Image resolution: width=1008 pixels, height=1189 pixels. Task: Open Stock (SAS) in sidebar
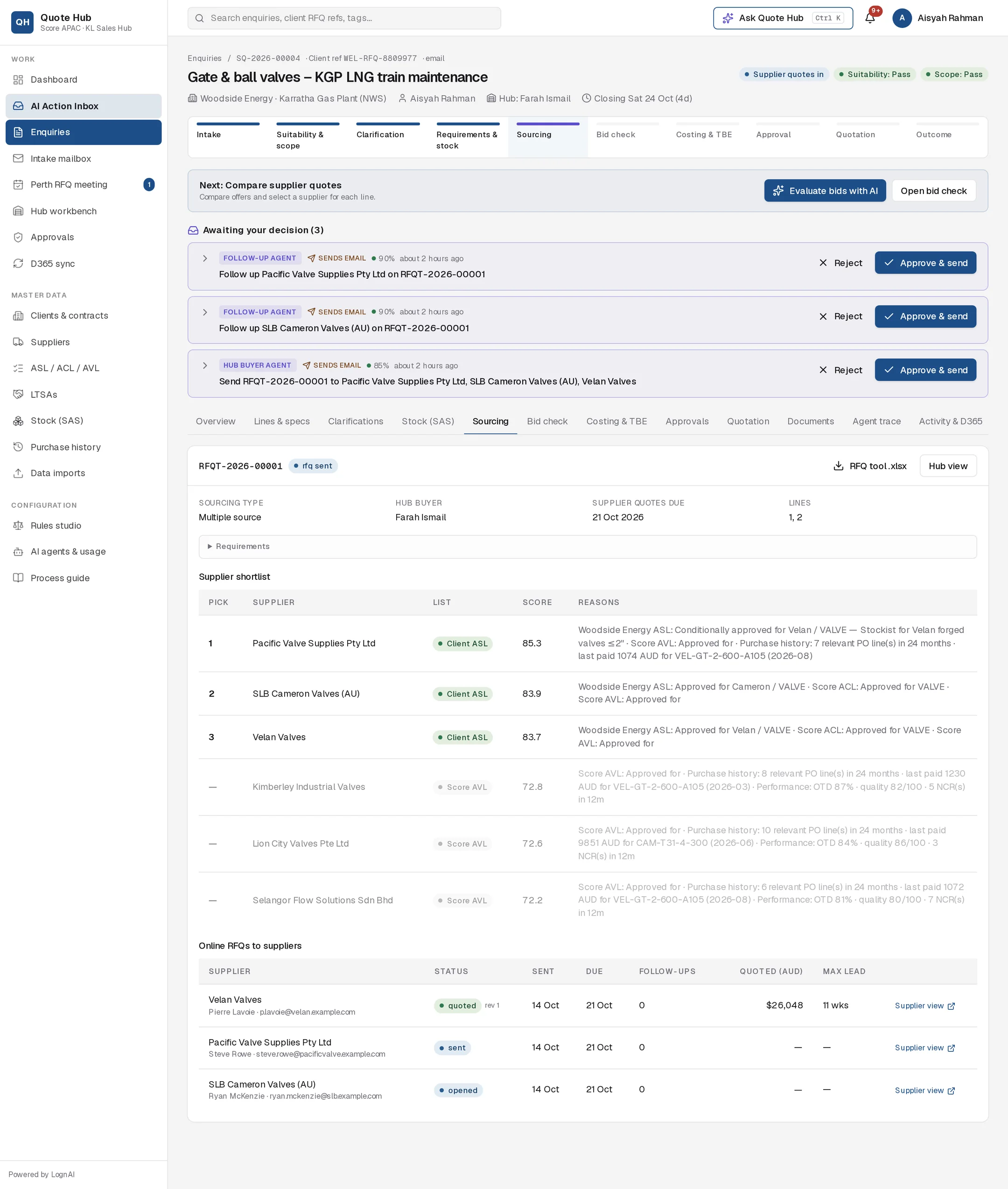pyautogui.click(x=84, y=421)
